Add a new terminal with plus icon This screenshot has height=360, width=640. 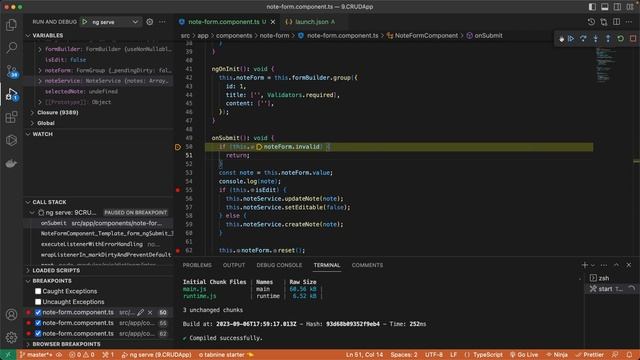click(584, 265)
